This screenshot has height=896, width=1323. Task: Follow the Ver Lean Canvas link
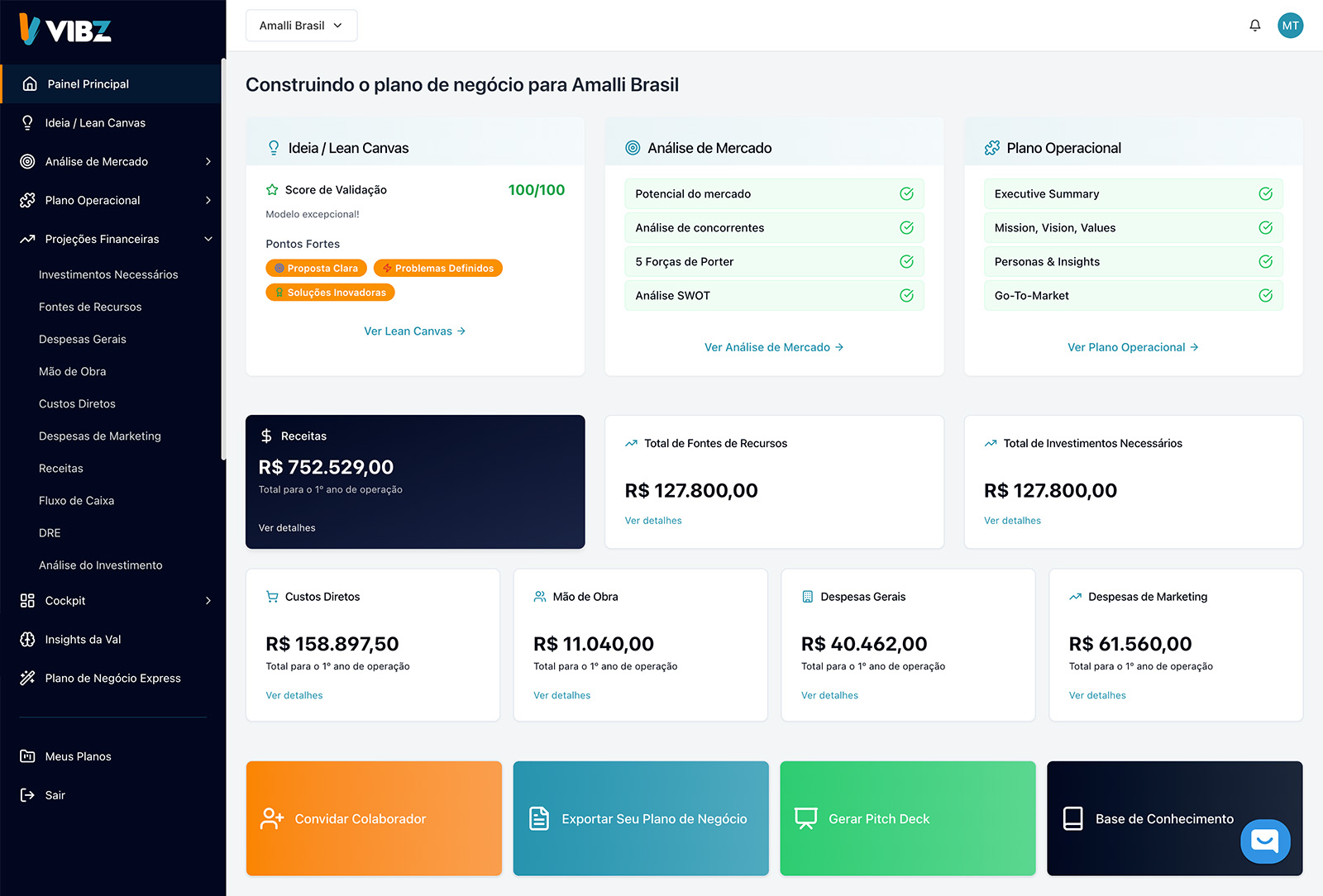point(414,331)
